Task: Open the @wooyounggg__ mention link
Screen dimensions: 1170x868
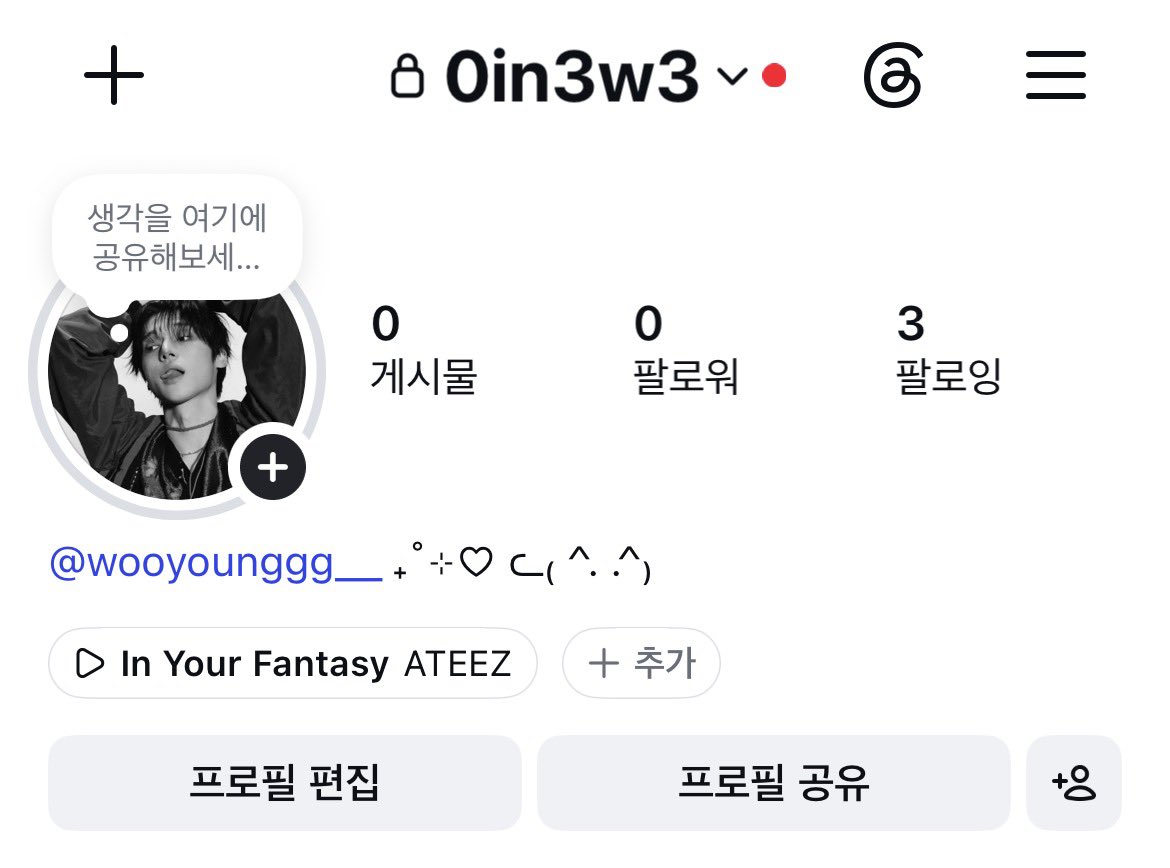Action: (x=216, y=563)
